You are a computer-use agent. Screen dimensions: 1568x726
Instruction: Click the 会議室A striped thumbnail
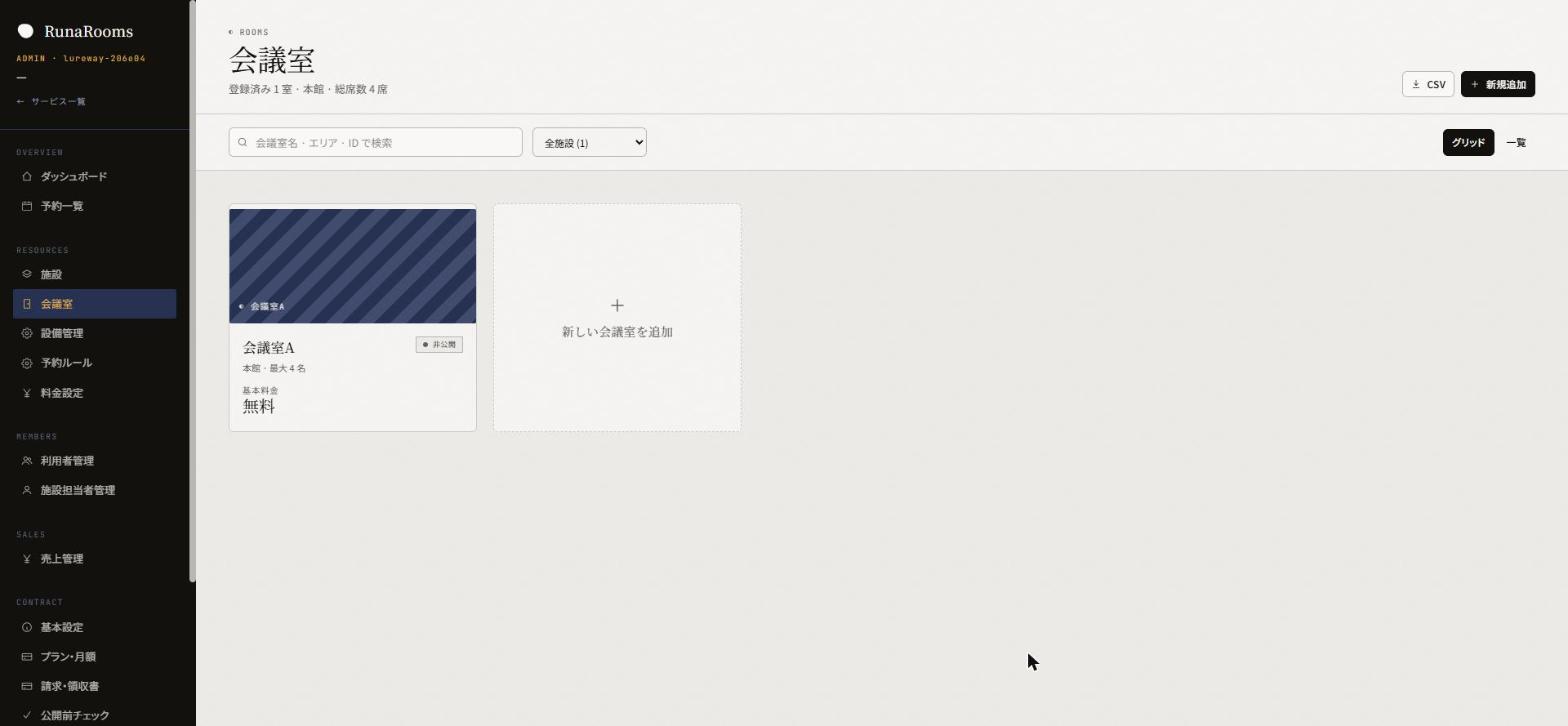click(x=353, y=266)
